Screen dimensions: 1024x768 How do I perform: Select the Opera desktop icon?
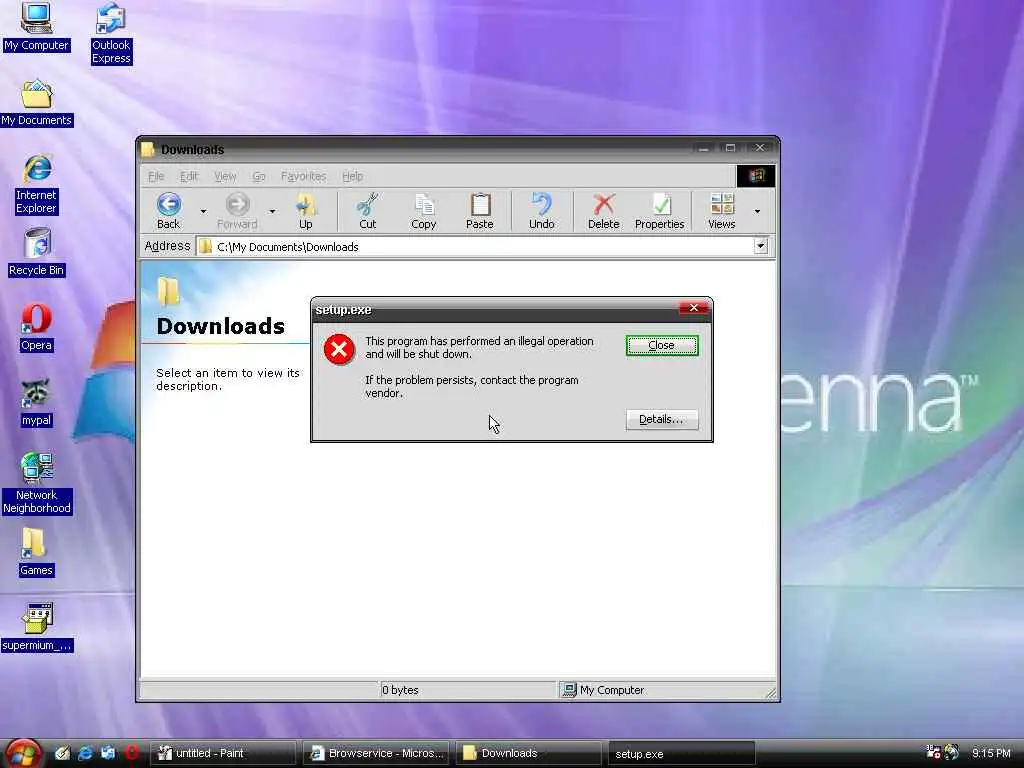(36, 328)
